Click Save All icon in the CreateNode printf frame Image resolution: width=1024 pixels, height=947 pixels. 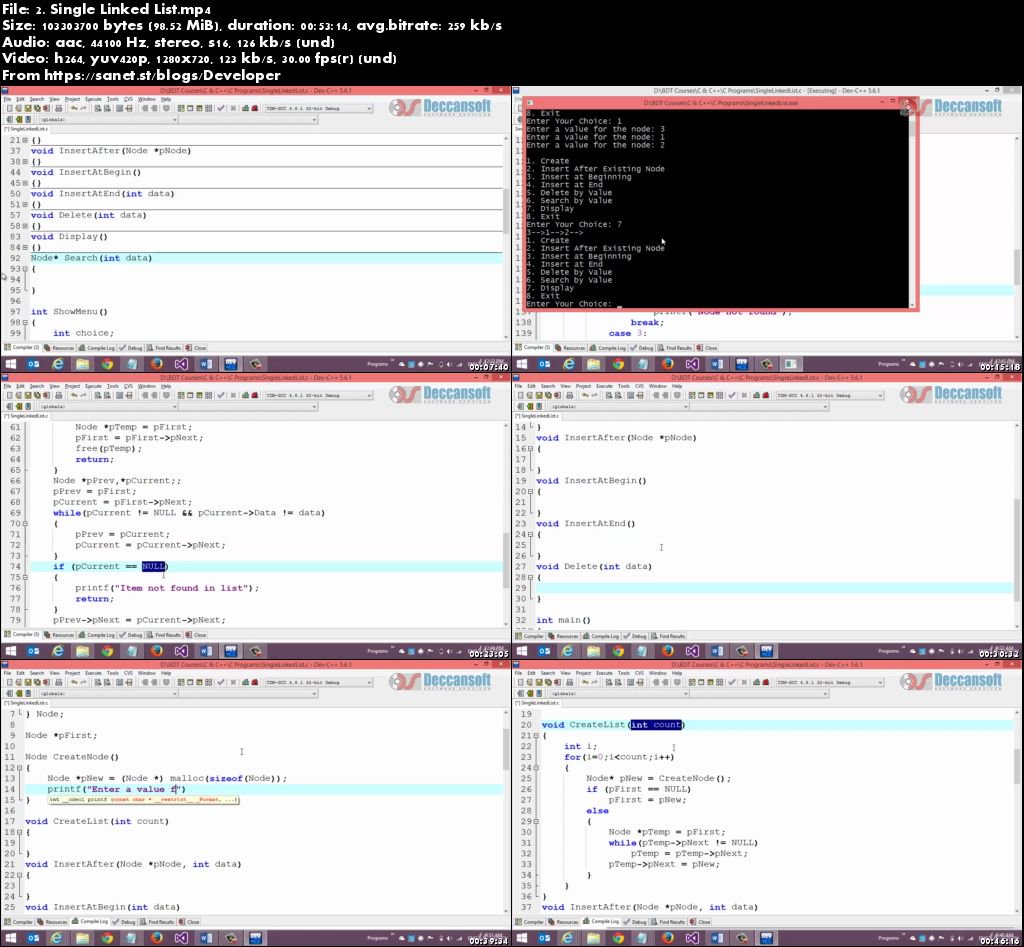pos(37,682)
